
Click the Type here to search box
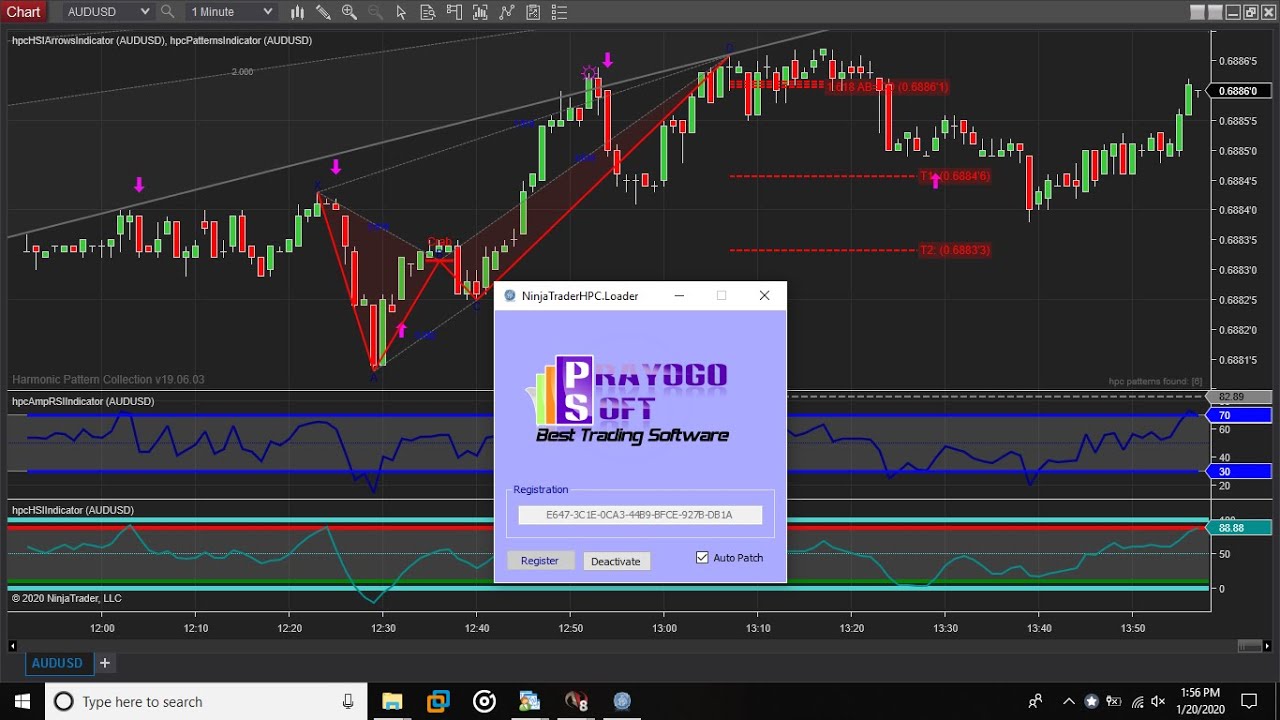click(207, 701)
